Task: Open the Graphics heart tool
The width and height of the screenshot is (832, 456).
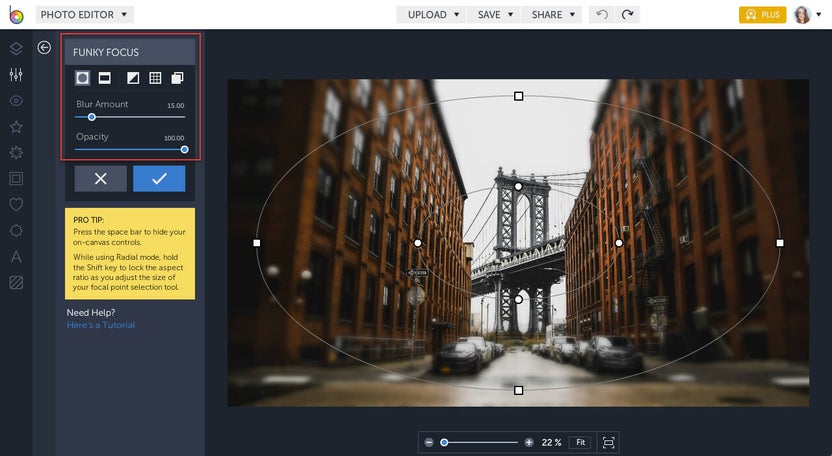Action: tap(16, 204)
